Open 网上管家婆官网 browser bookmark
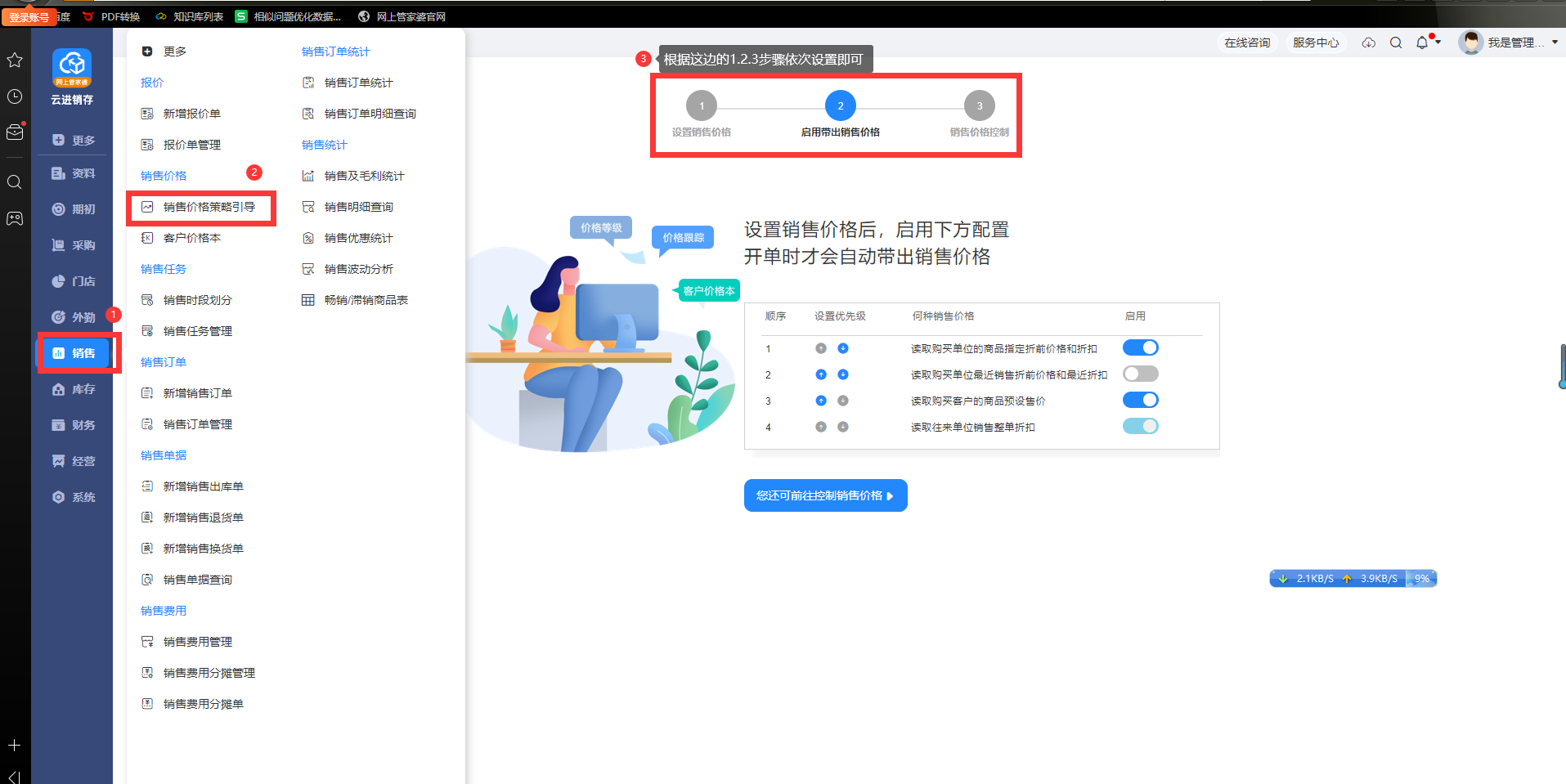 click(x=410, y=16)
